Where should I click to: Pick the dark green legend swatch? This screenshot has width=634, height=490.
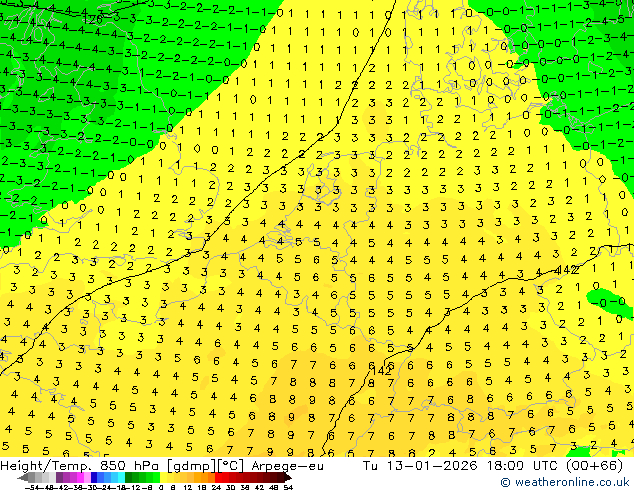pyautogui.click(x=129, y=478)
